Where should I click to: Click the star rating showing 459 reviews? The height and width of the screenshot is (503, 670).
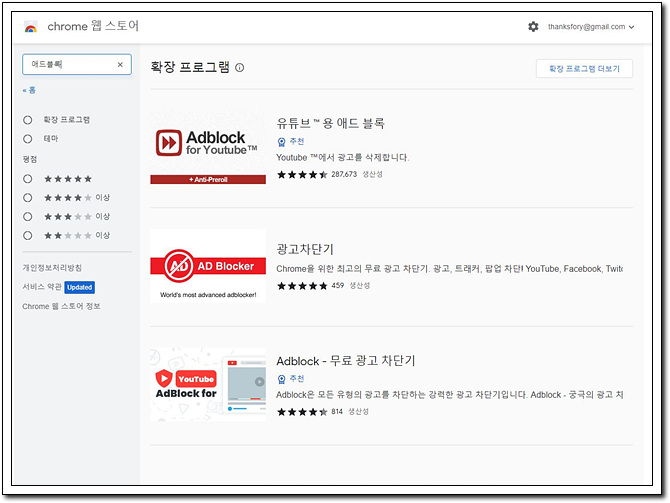302,285
